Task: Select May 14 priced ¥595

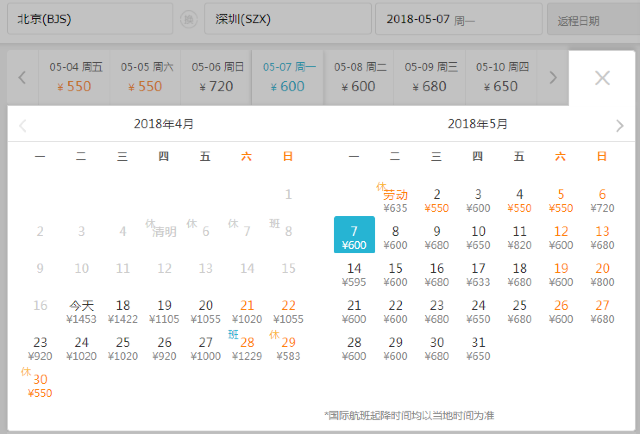Action: [354, 275]
